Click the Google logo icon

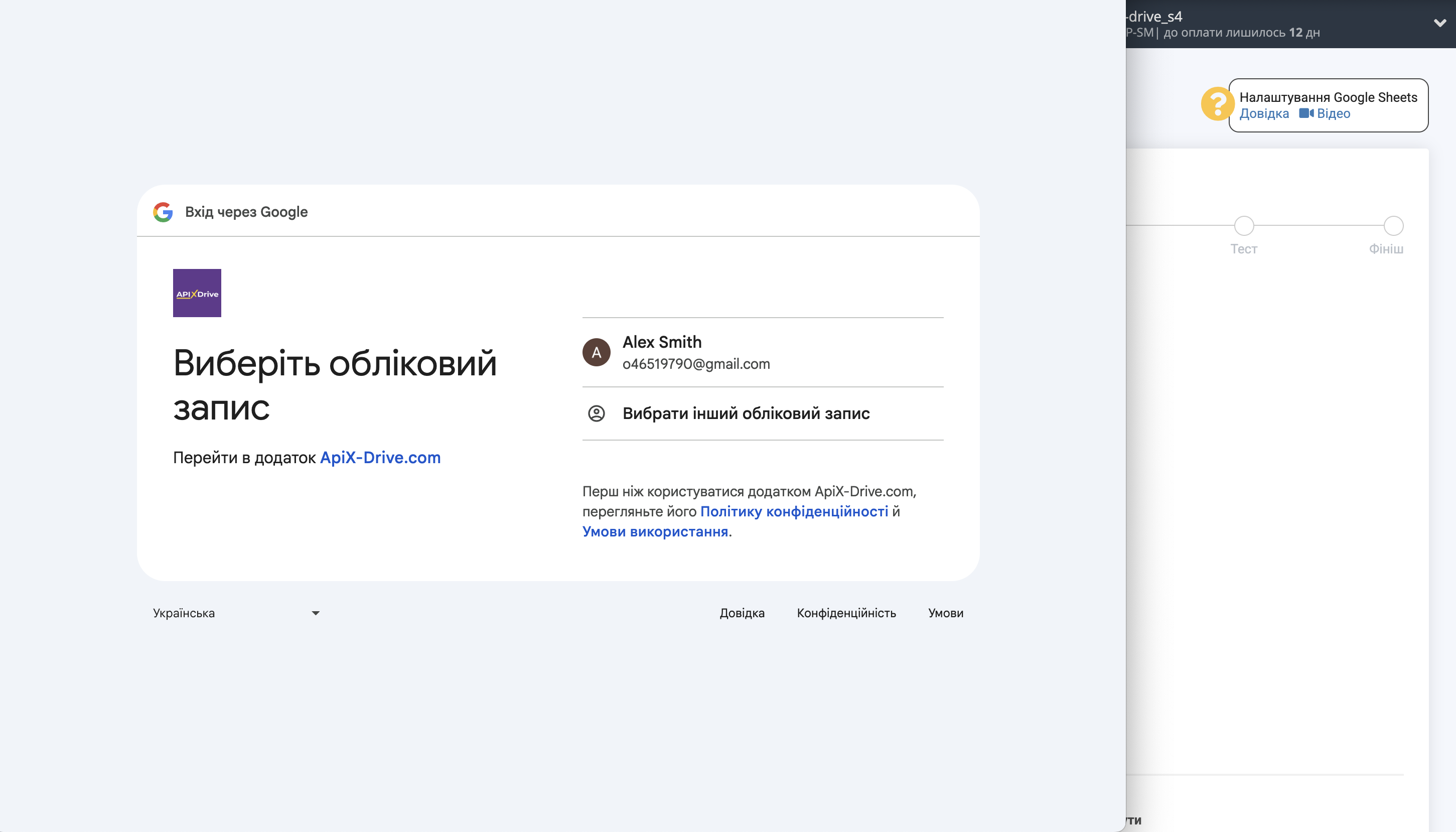click(x=162, y=212)
